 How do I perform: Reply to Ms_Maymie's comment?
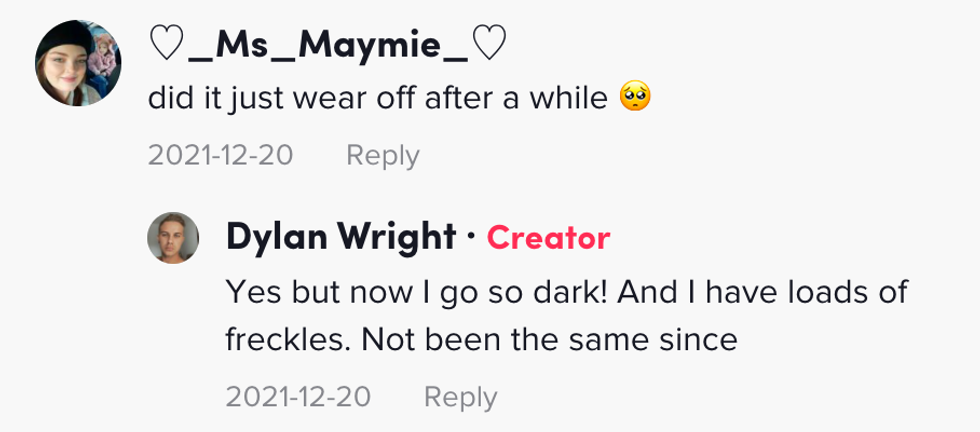click(x=382, y=156)
